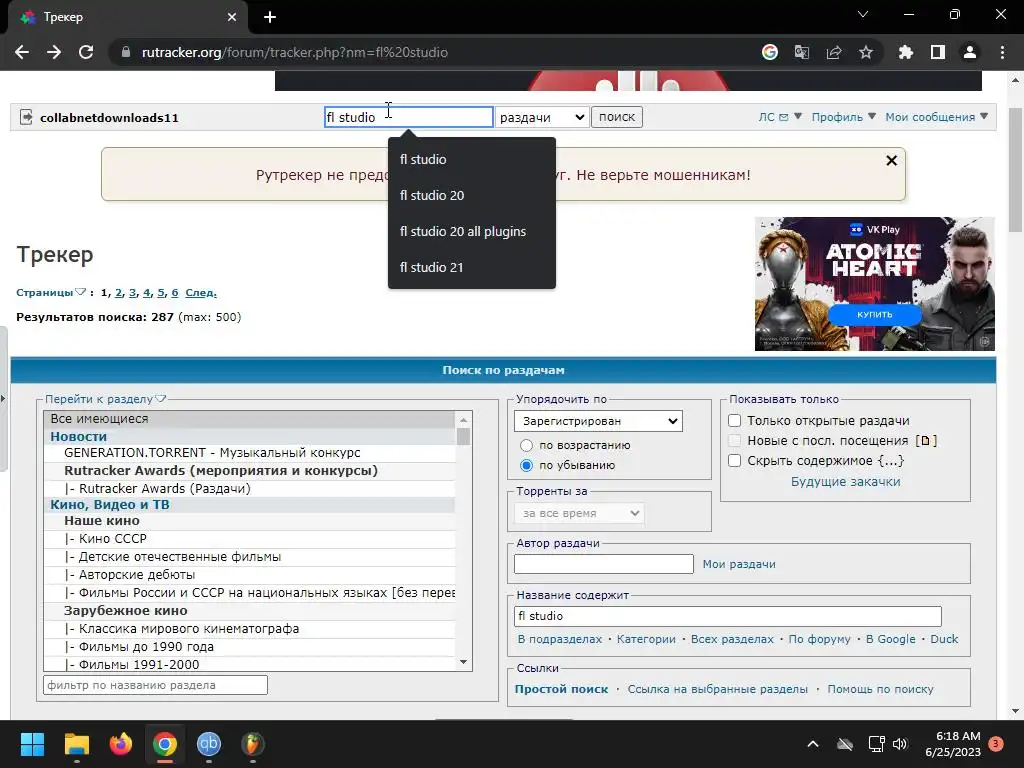Open the Зарегистрирован sort dropdown
Viewport: 1024px width, 768px height.
pyautogui.click(x=598, y=421)
